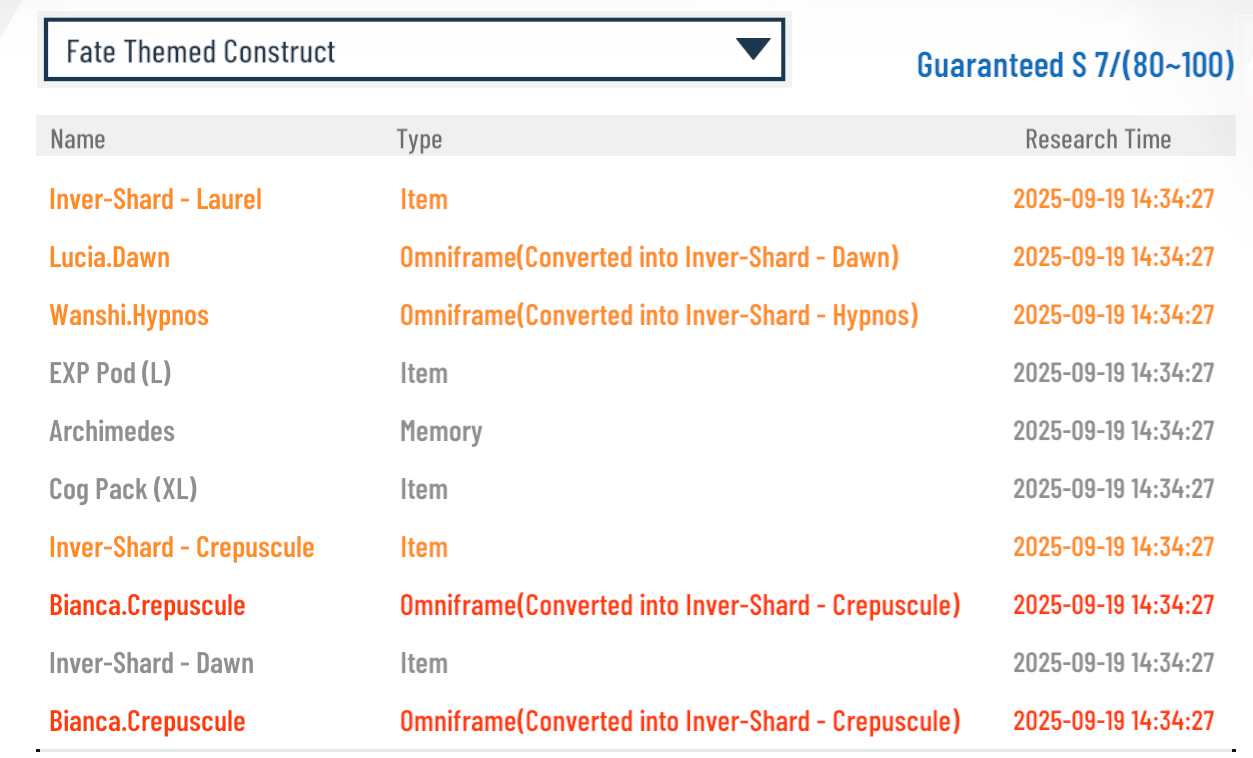Select the Cog Pack (XL) item

coord(123,489)
